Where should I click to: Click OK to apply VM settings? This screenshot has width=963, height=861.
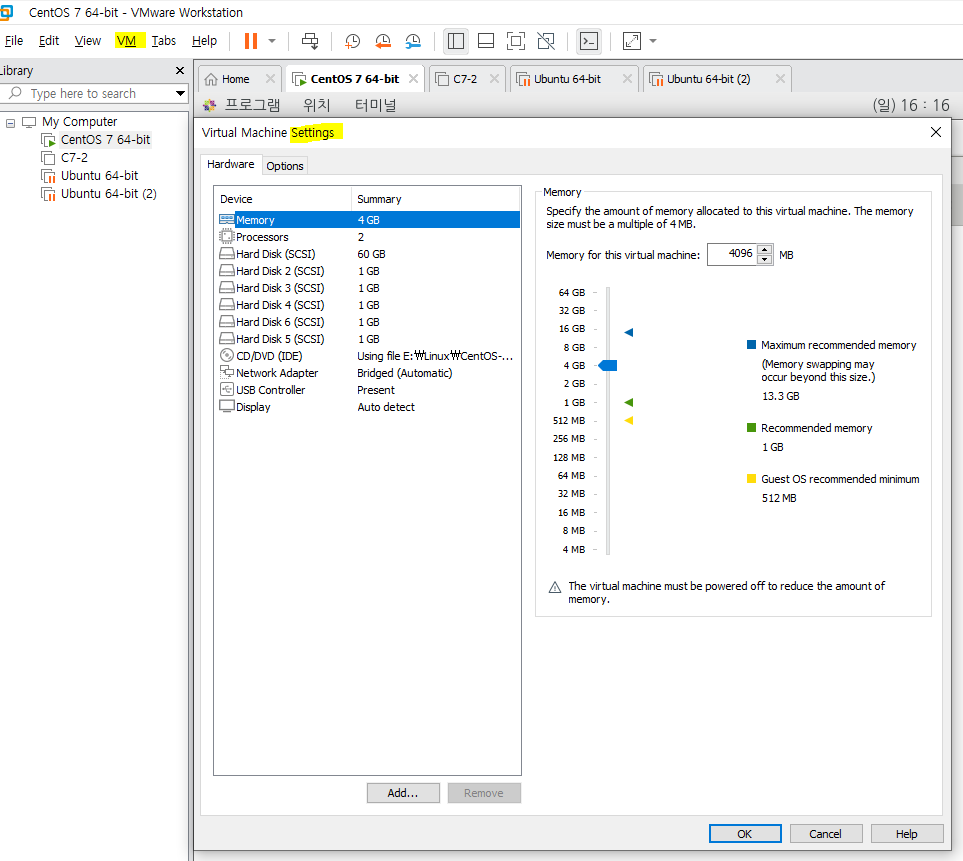pyautogui.click(x=745, y=834)
